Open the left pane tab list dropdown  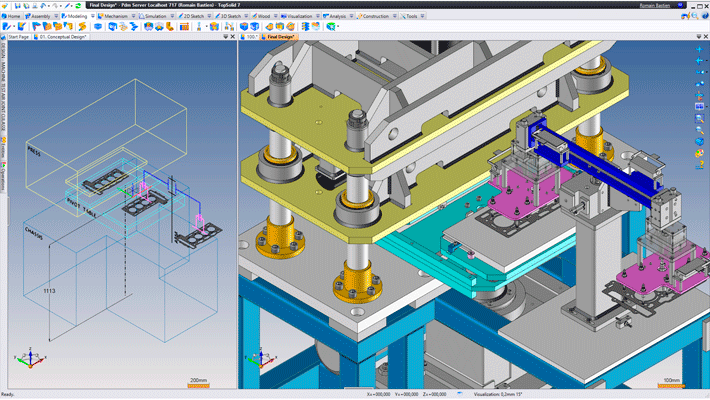(224, 36)
